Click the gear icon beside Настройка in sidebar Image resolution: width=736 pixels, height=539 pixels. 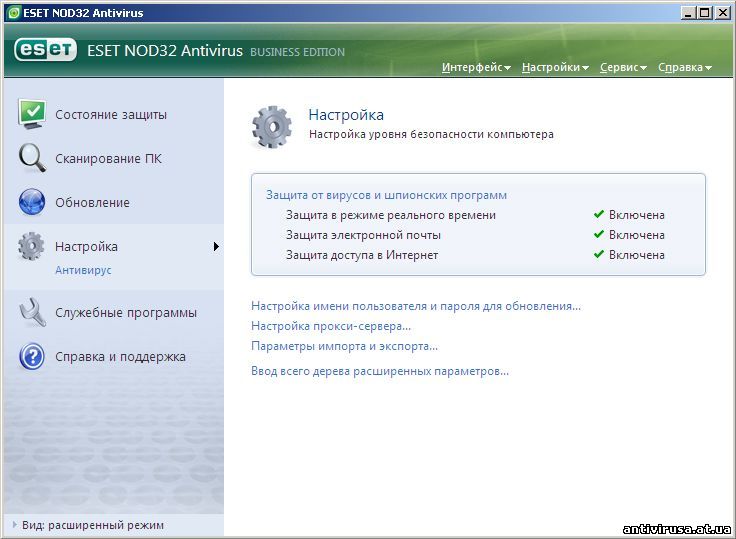tap(32, 246)
